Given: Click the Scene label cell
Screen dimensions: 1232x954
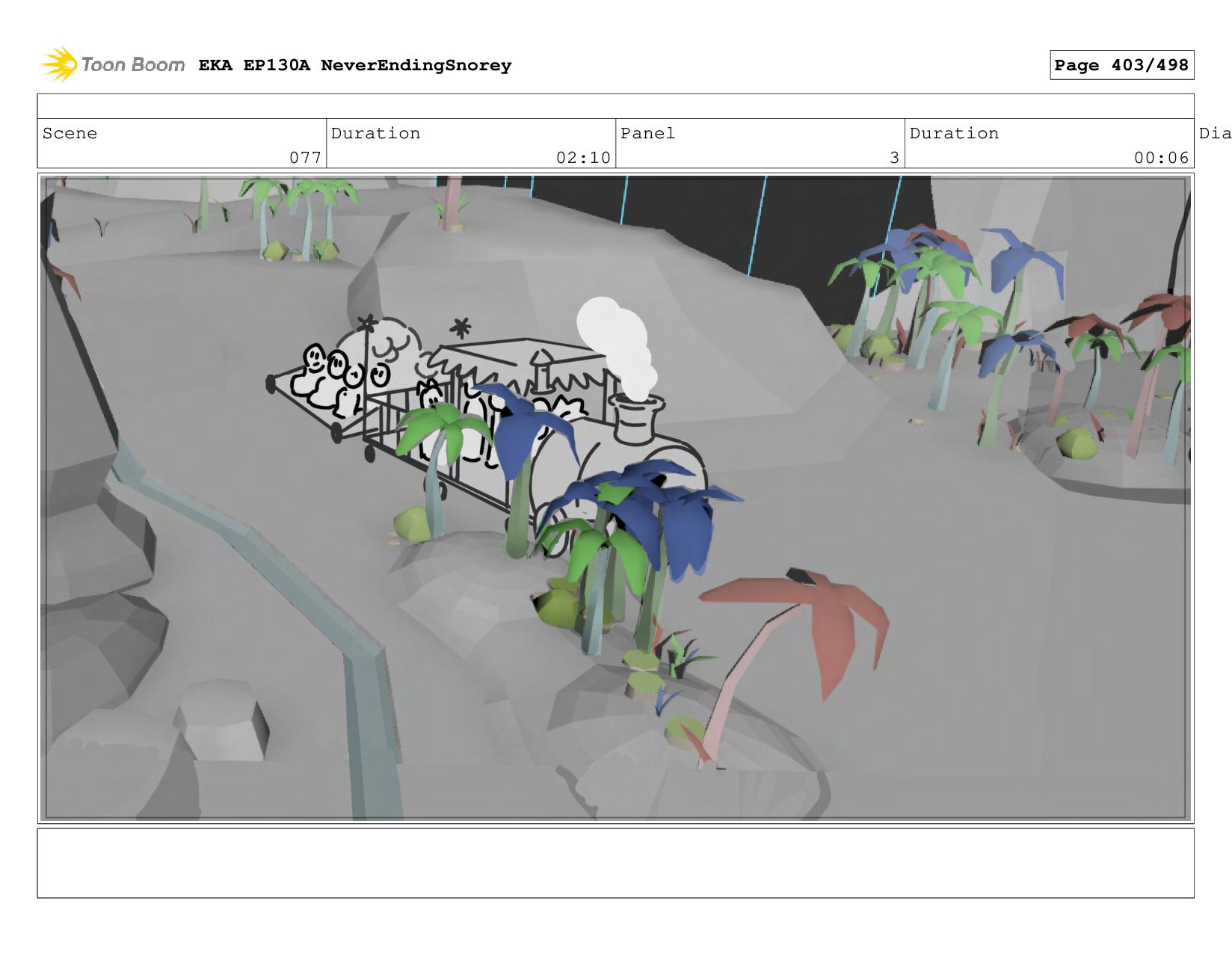Looking at the screenshot, I should [182, 143].
